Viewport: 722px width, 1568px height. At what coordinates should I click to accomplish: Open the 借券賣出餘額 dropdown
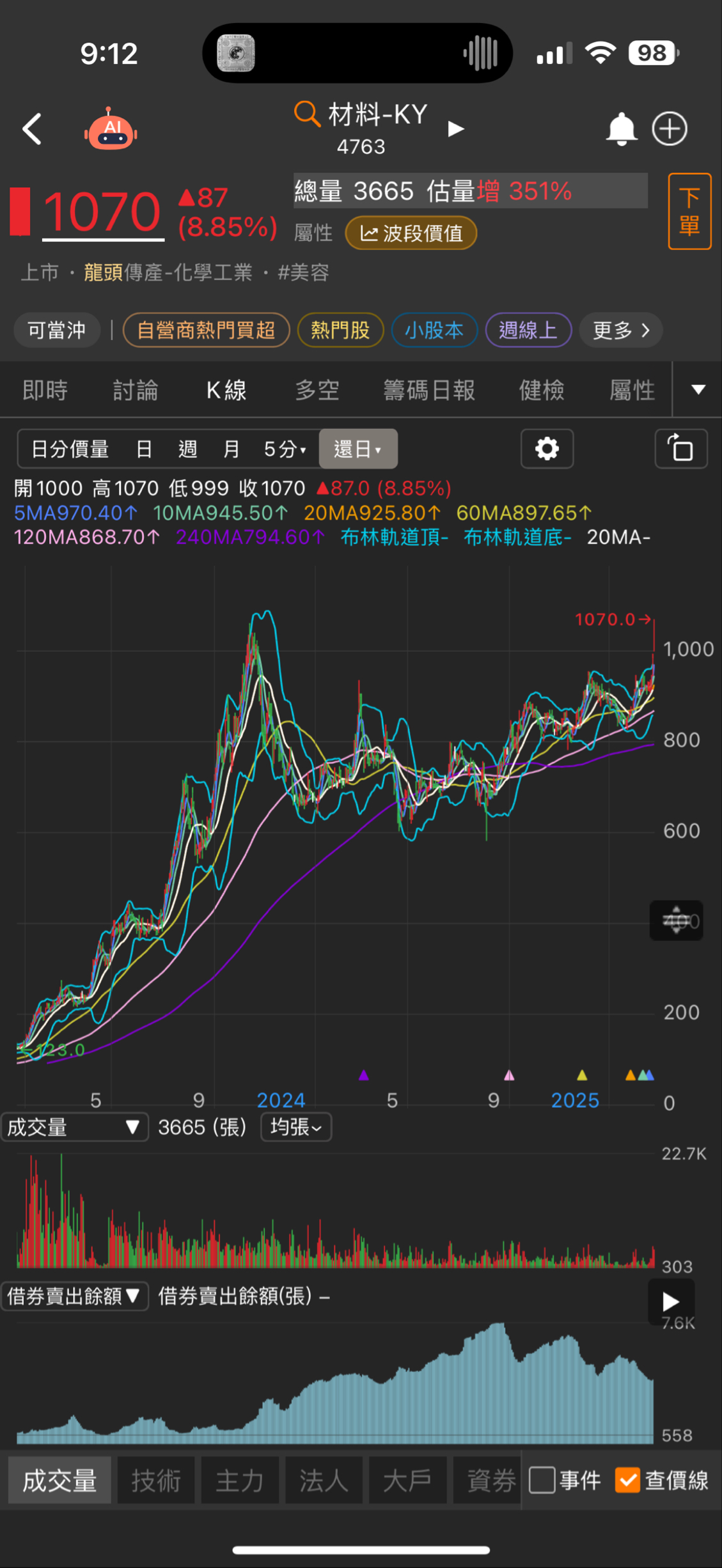[x=74, y=1296]
